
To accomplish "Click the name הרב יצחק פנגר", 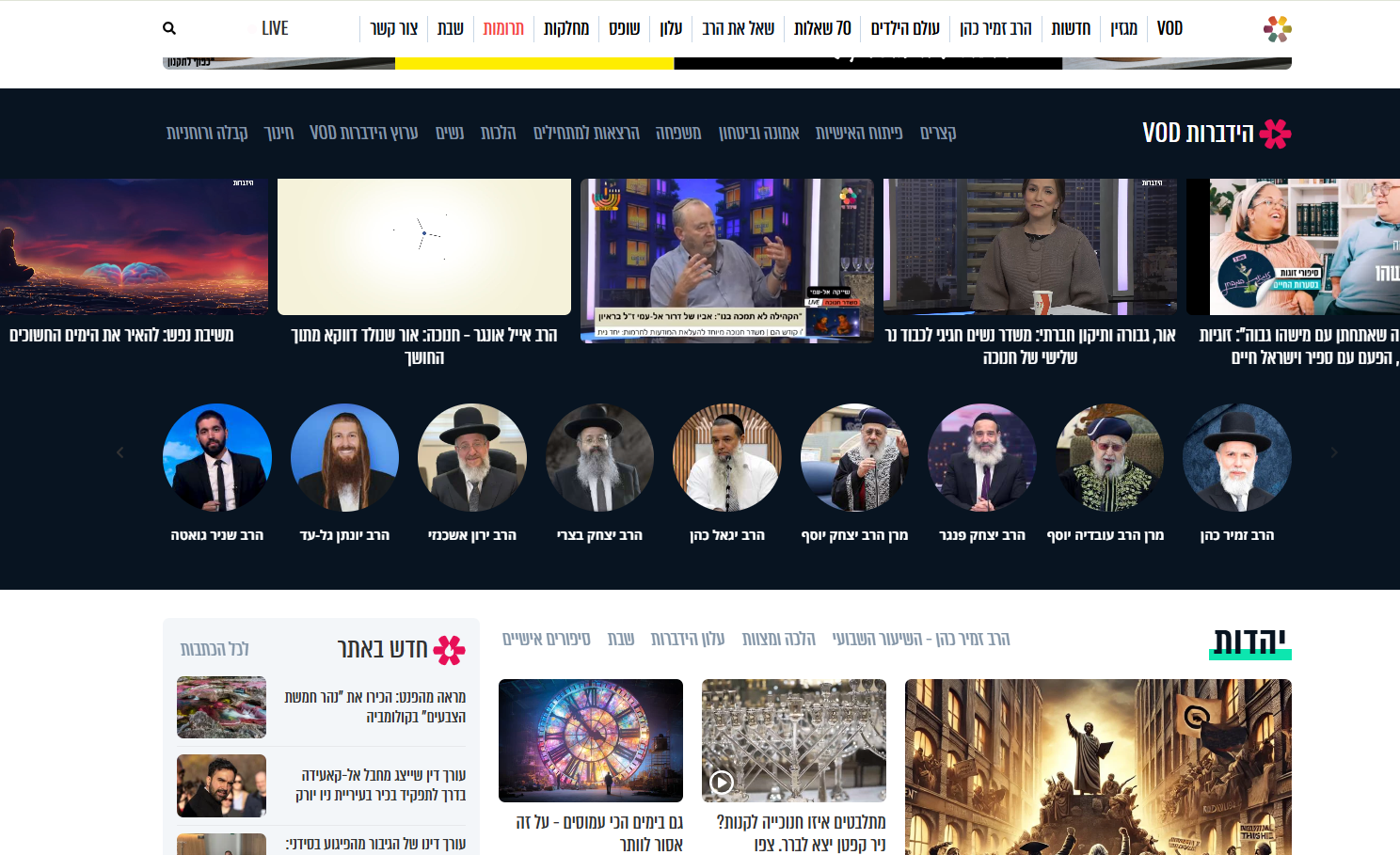I will [x=982, y=535].
